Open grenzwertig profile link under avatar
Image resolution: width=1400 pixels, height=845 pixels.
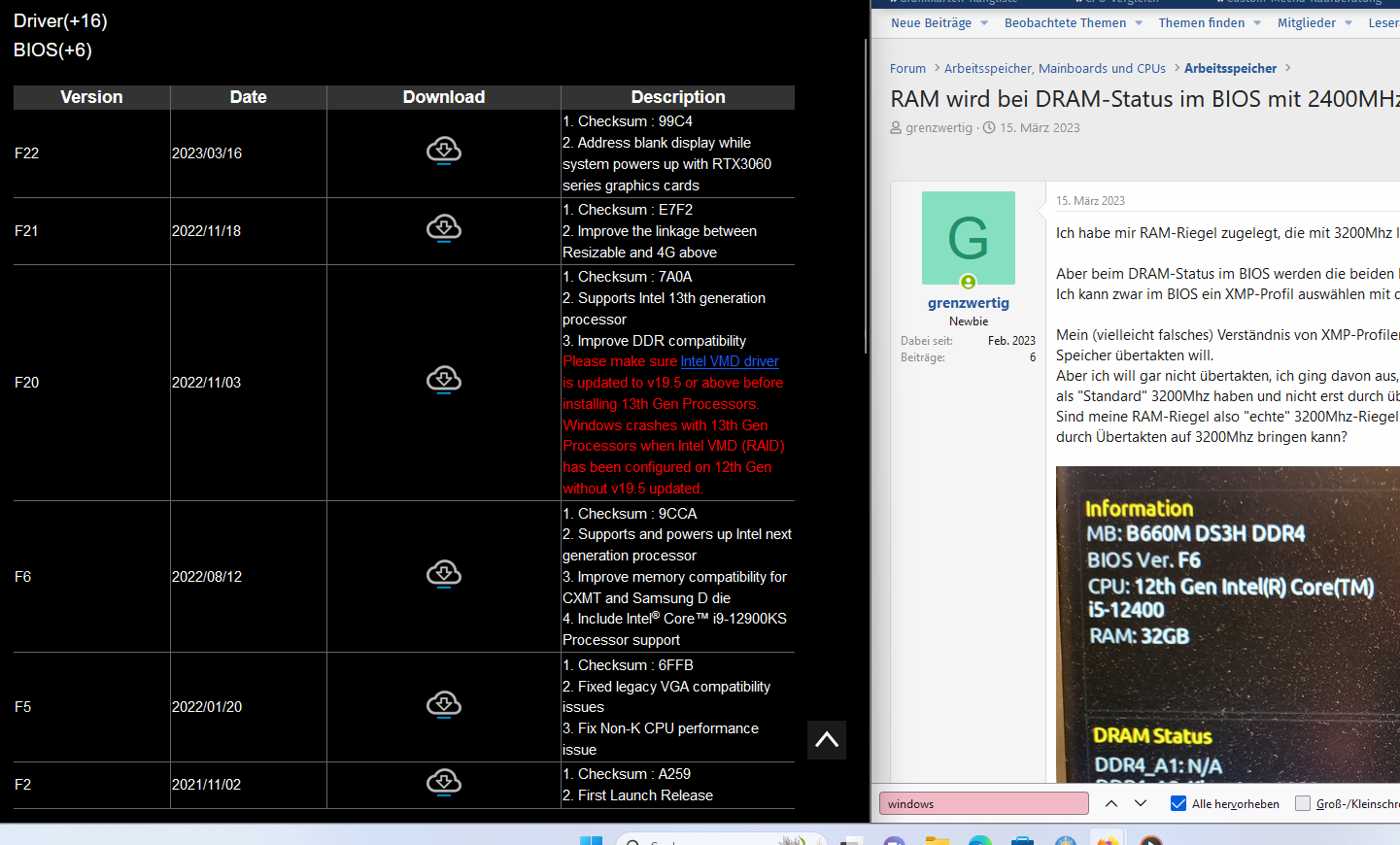pos(969,303)
